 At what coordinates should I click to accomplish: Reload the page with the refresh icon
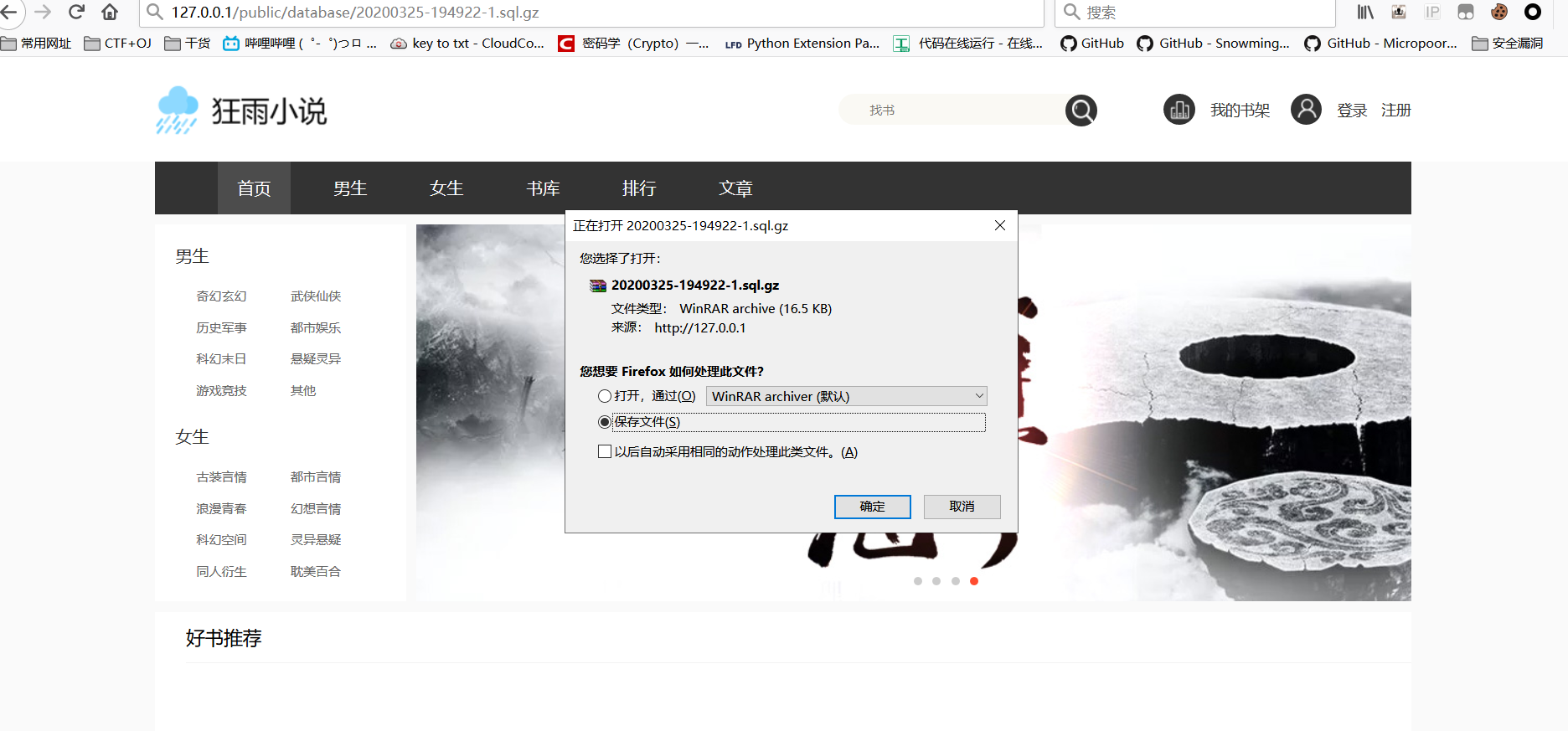click(76, 12)
